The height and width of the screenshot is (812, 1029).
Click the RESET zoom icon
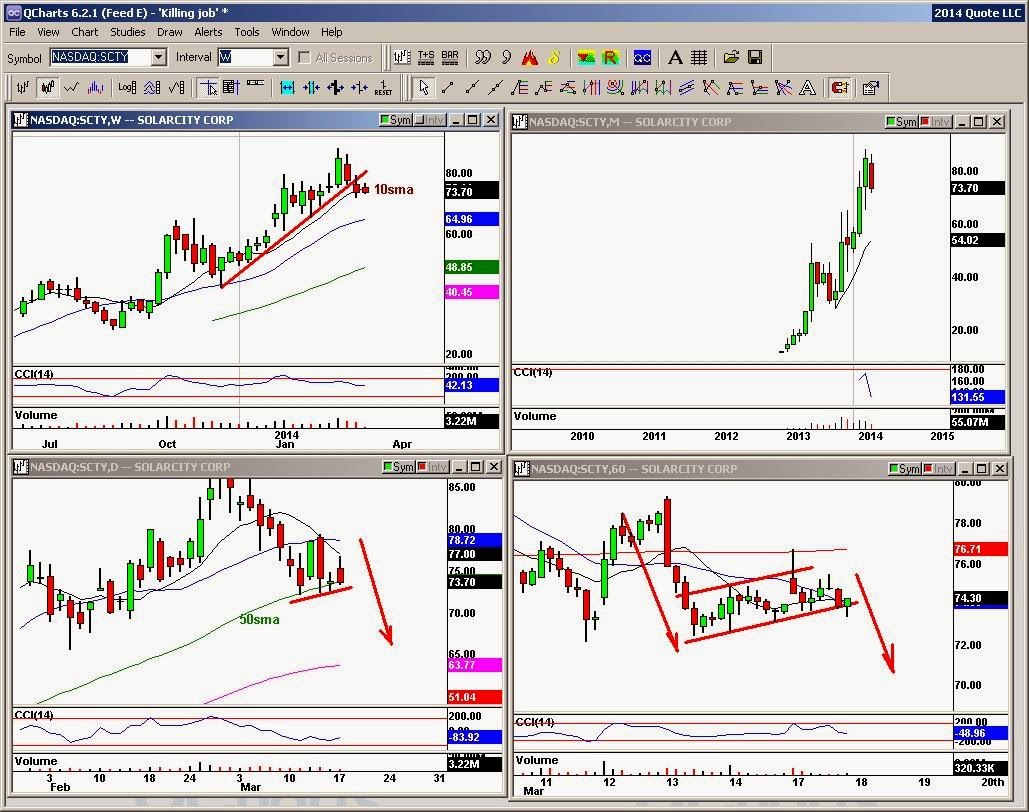click(x=383, y=87)
